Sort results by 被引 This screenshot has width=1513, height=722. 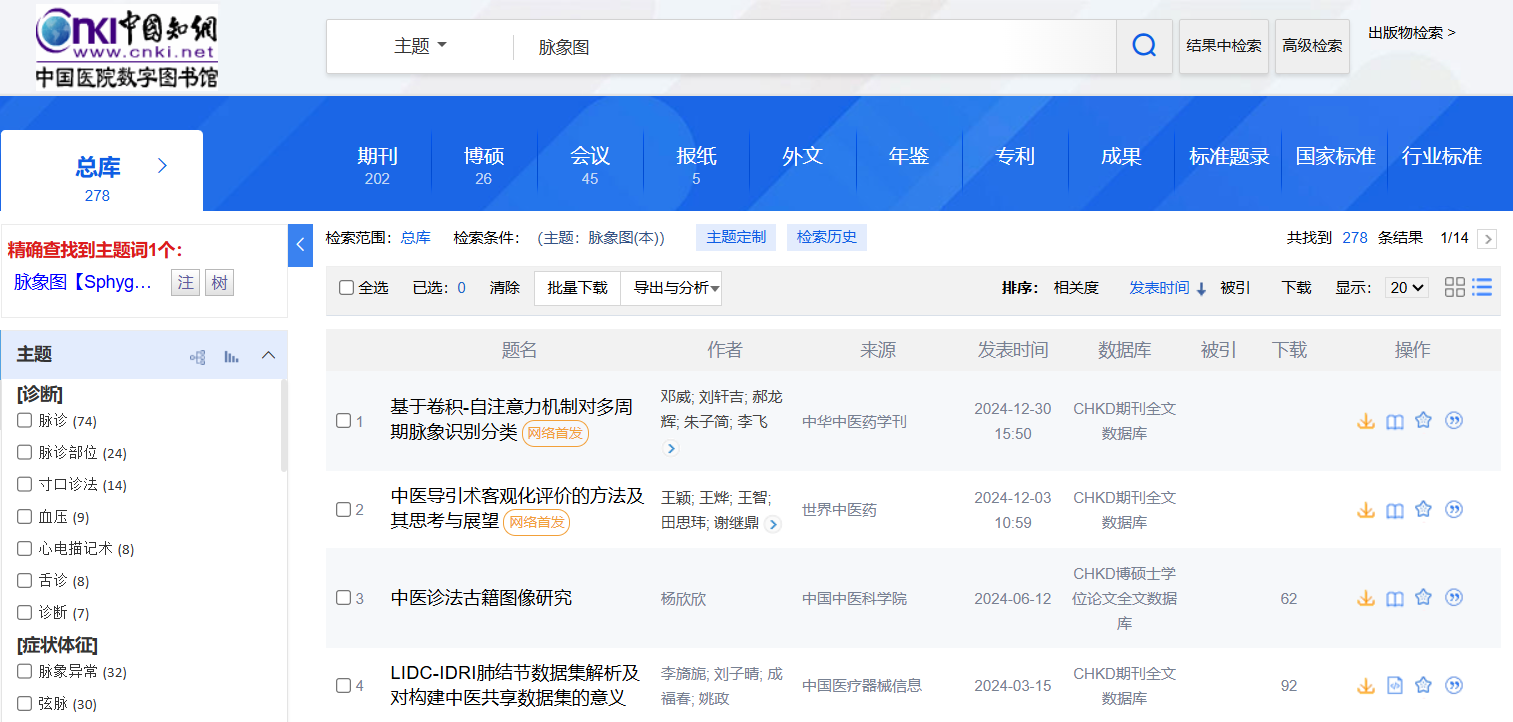point(1235,288)
